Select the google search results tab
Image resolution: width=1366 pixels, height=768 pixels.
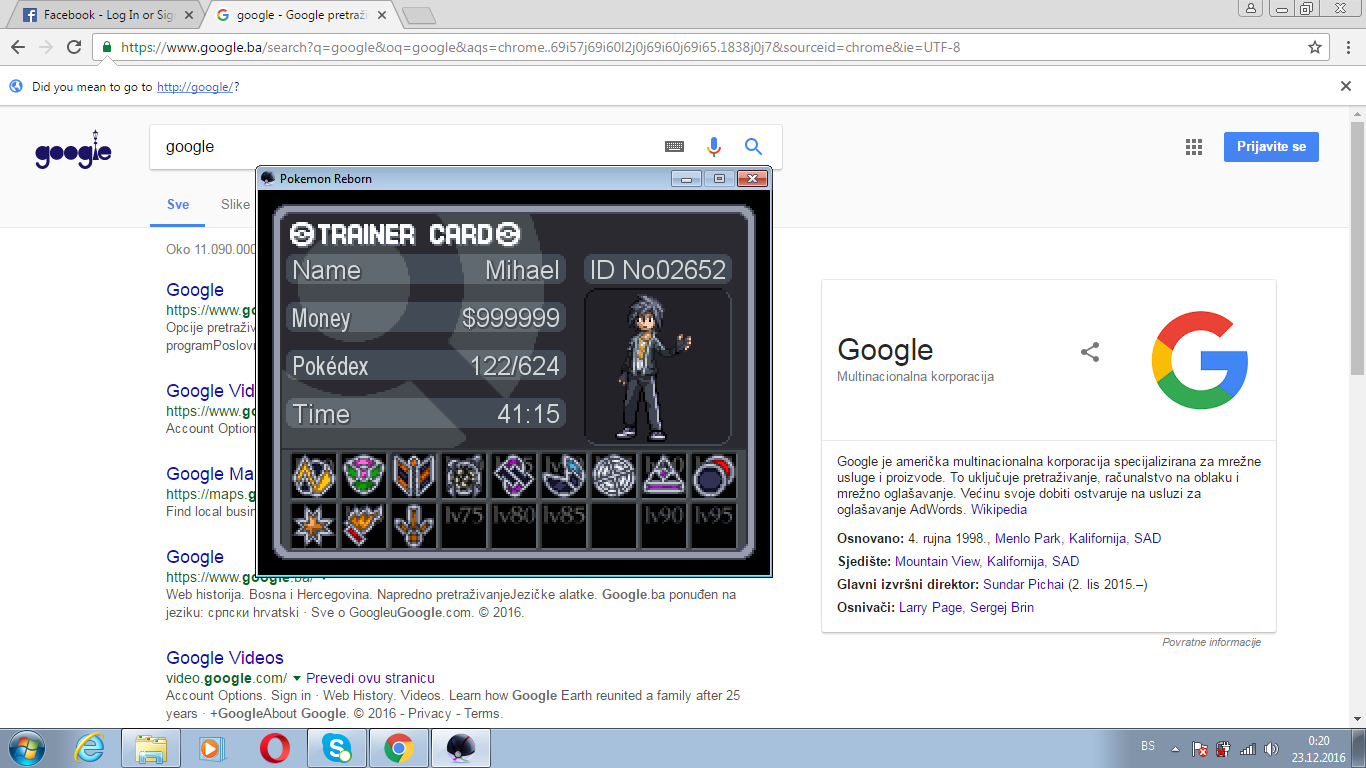coord(302,15)
